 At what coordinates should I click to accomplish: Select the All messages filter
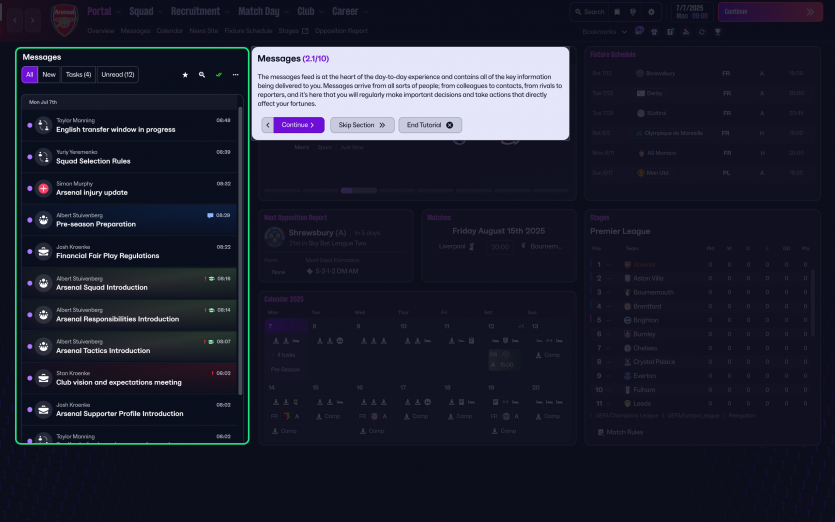coord(30,75)
